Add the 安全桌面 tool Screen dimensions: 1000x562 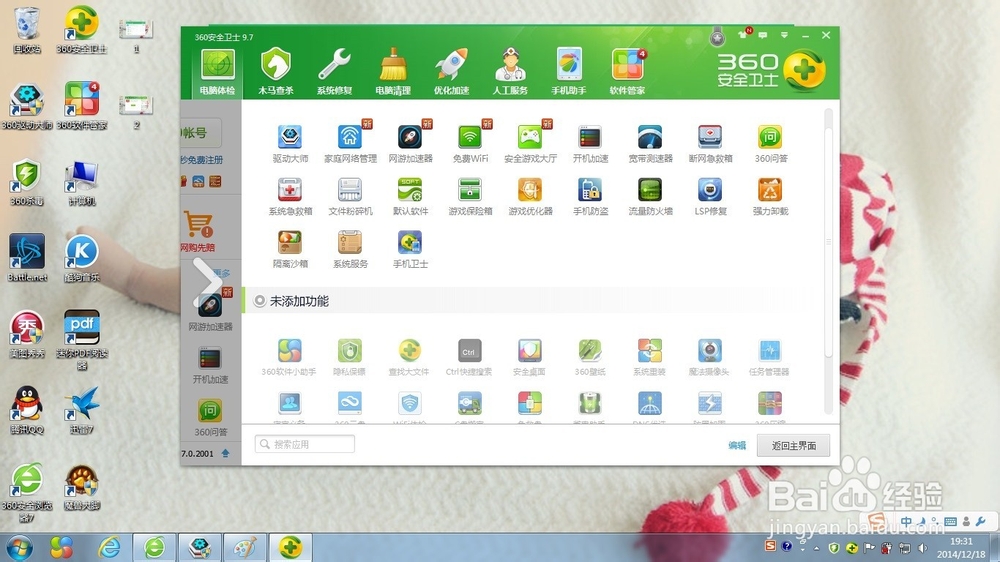pyautogui.click(x=529, y=358)
